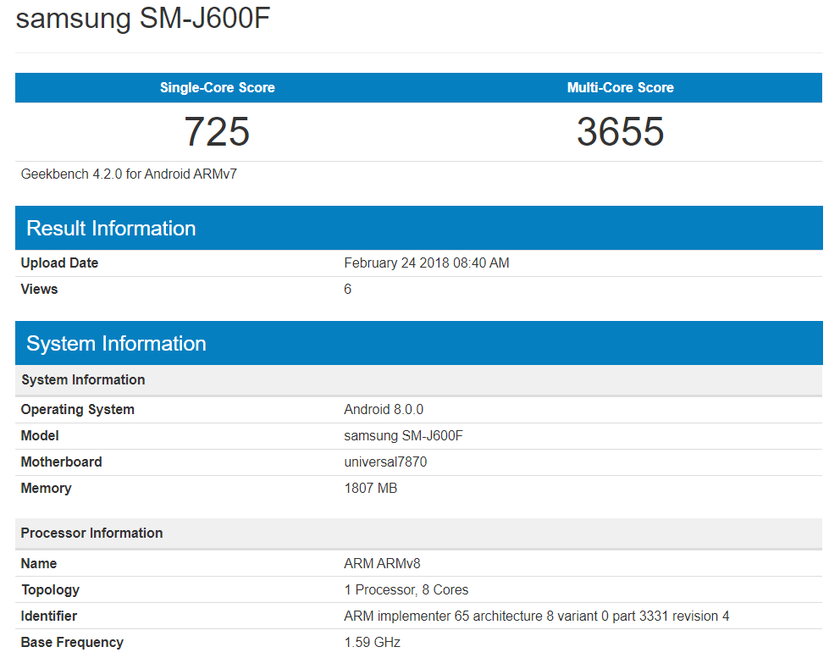Click the universal7870 motherboard value

pos(387,462)
